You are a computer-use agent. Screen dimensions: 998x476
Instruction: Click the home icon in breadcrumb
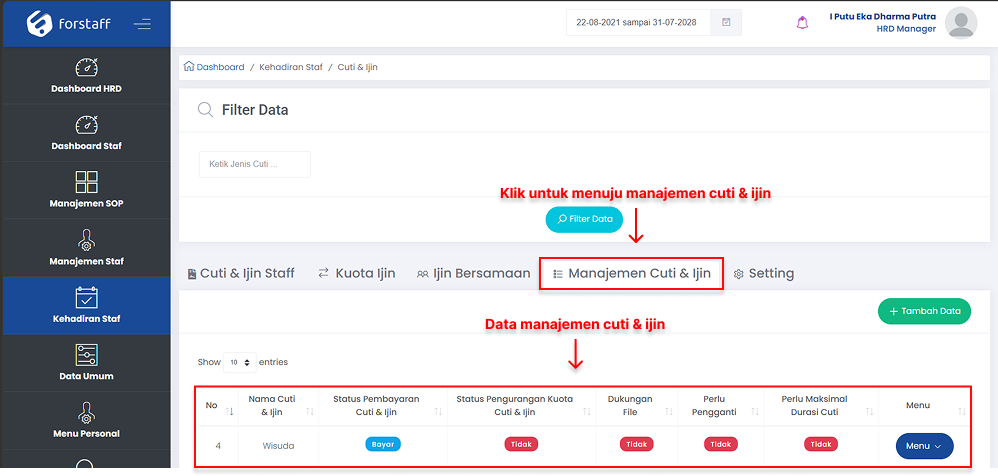point(189,66)
